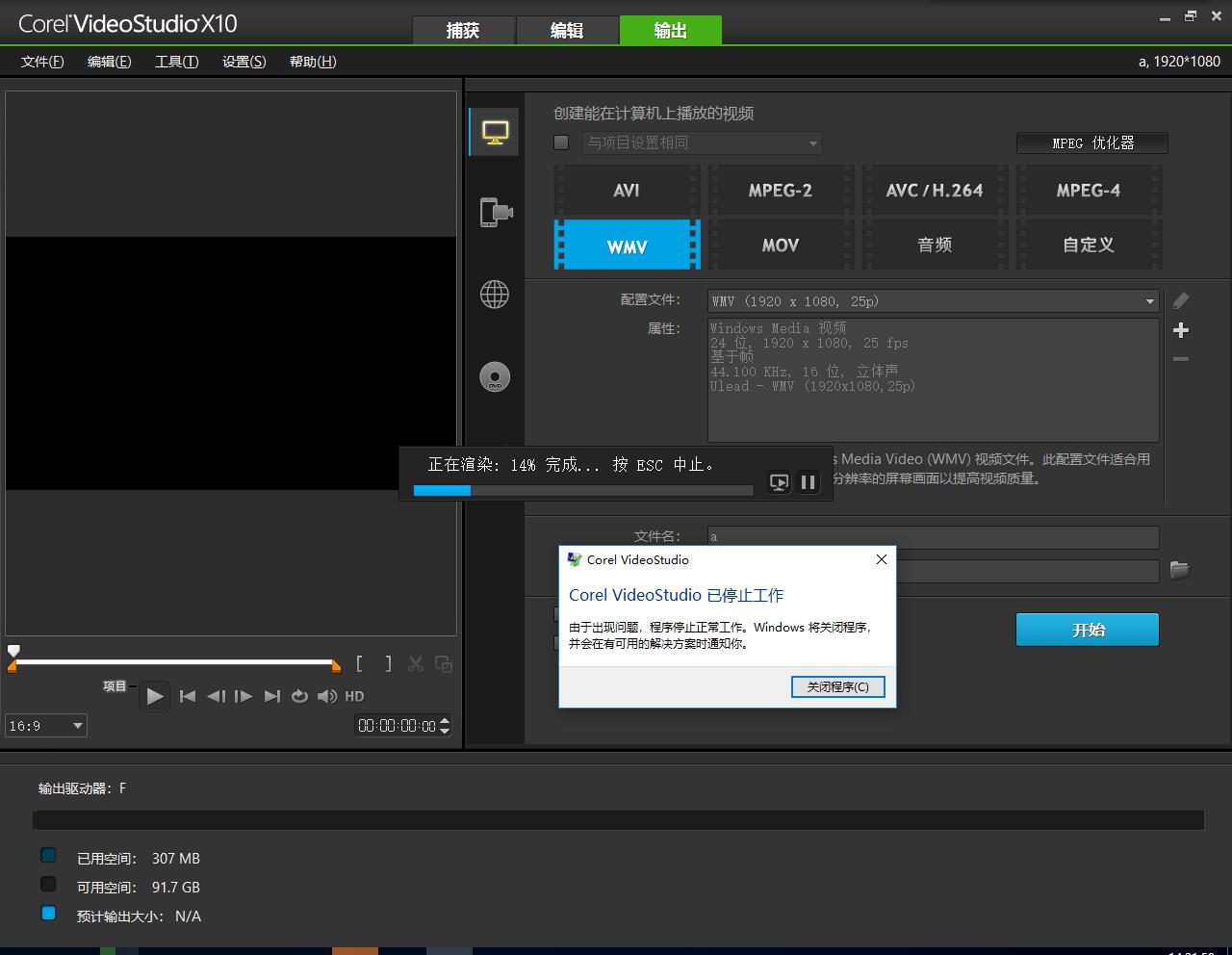Switch to the 捕获 tab
Screen dimensions: 1232x955
[463, 31]
